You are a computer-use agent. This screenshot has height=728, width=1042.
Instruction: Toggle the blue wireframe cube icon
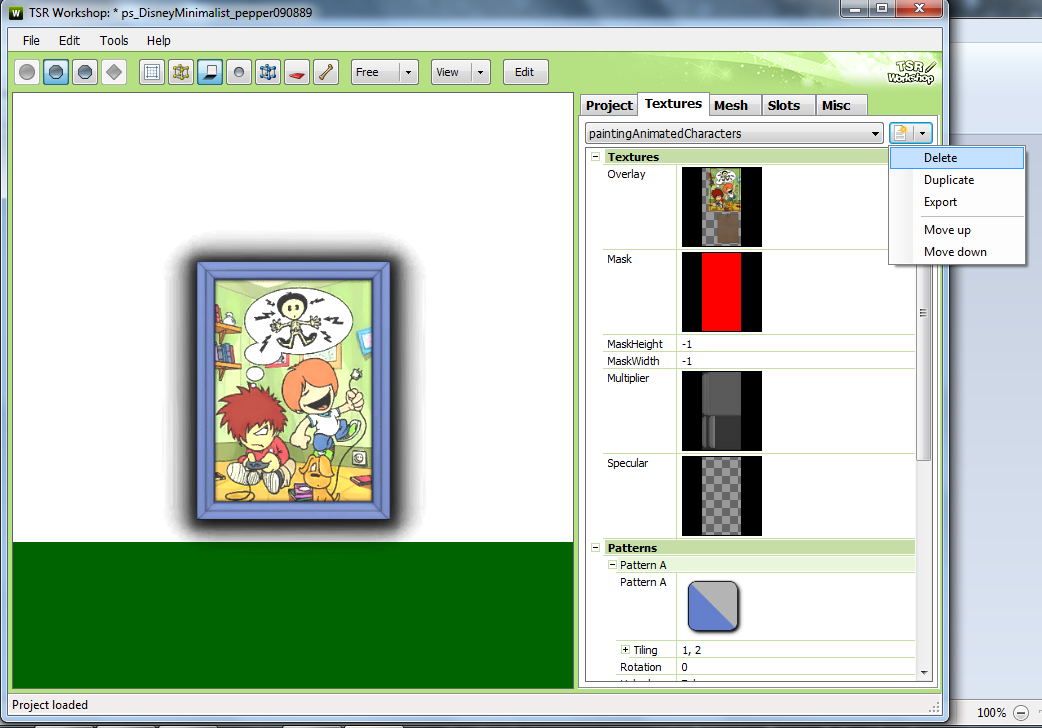point(268,72)
